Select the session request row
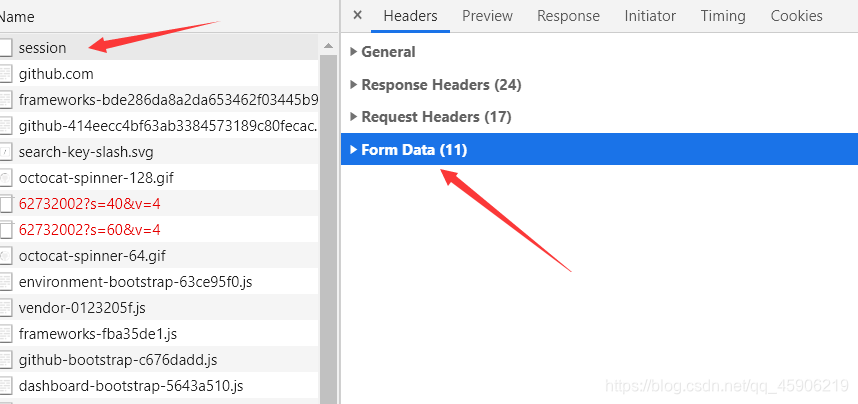 click(x=159, y=48)
